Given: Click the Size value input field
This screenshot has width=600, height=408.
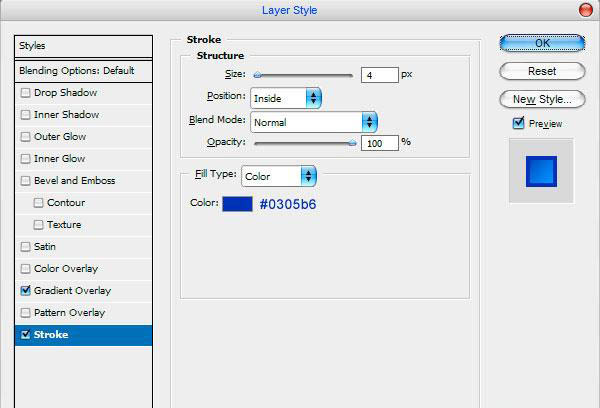Looking at the screenshot, I should click(x=380, y=75).
